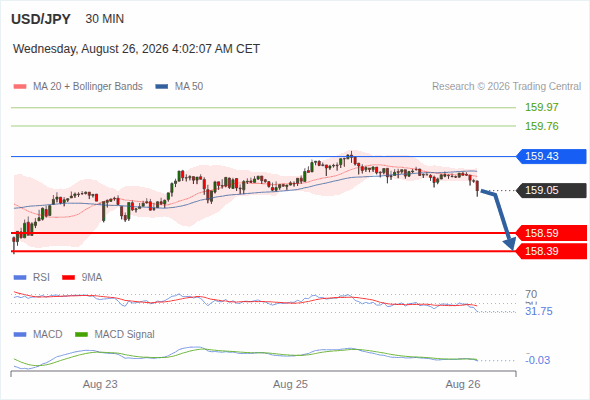Image resolution: width=590 pixels, height=400 pixels.
Task: Click the red 9MA legend swatch
Action: pyautogui.click(x=68, y=278)
